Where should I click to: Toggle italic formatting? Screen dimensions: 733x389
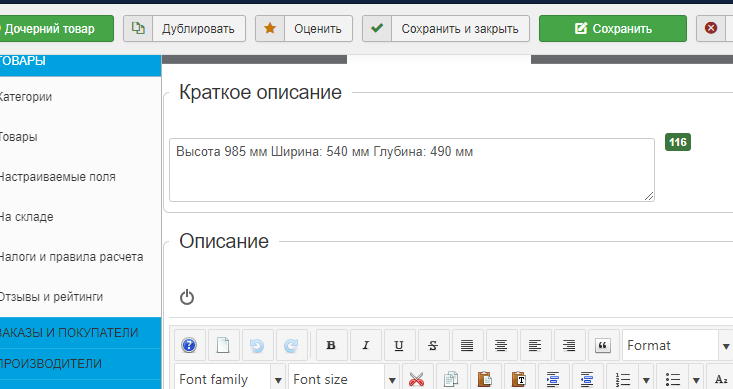tap(365, 346)
